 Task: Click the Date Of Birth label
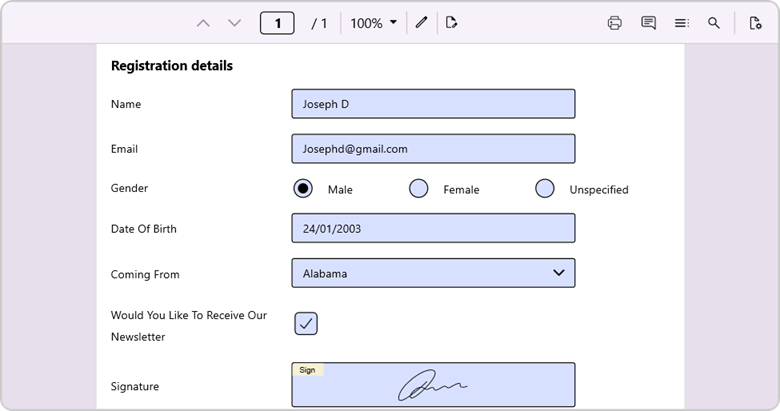[x=143, y=229]
